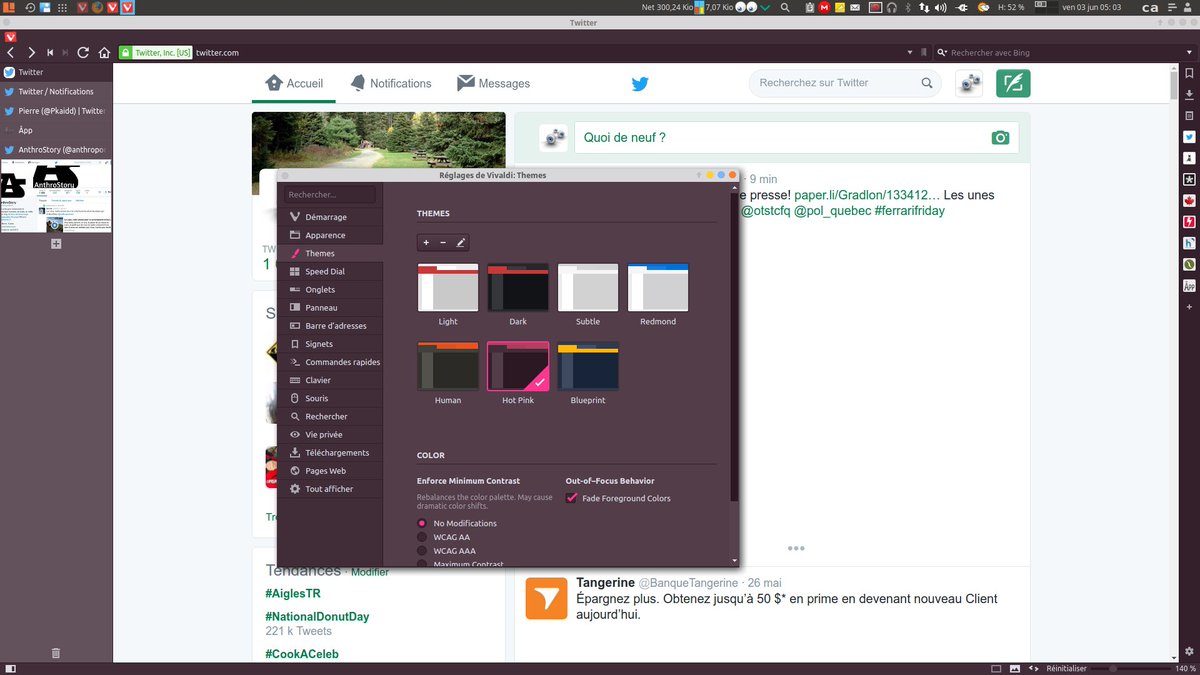Open the Notes panel in right sidebar
The image size is (1200, 675).
[x=1189, y=116]
